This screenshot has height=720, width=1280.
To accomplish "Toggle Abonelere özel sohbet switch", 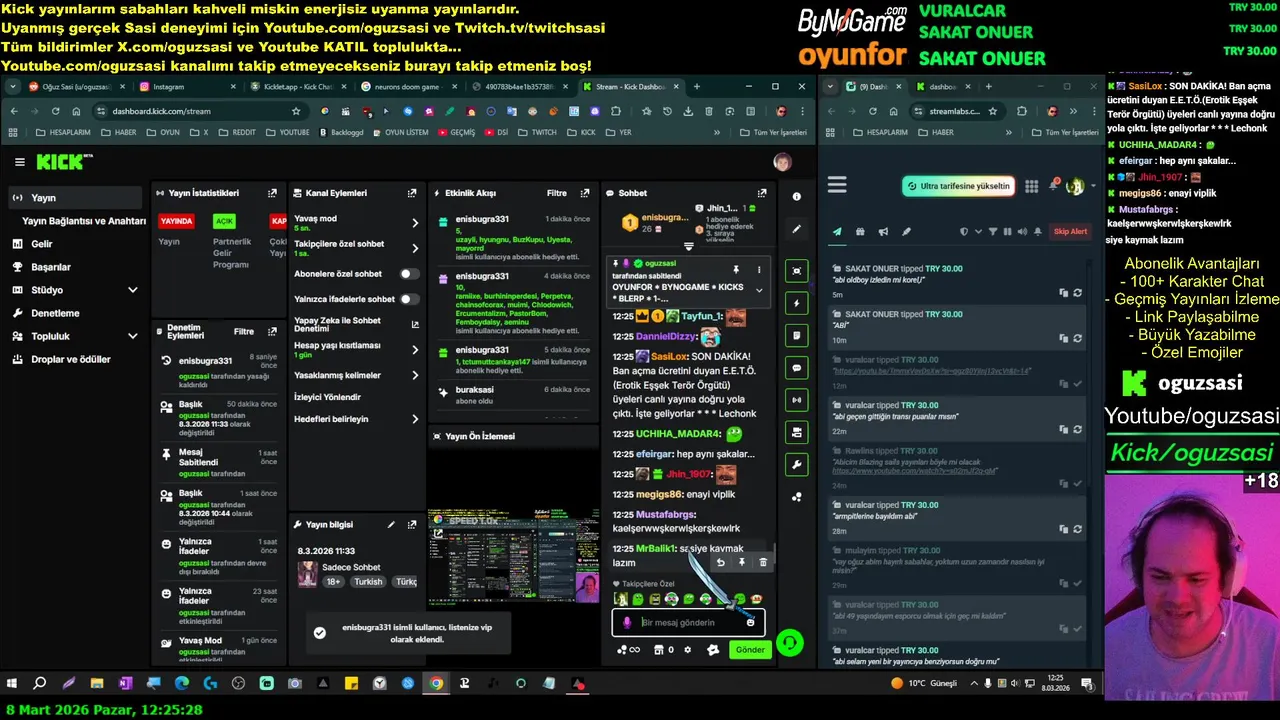I will tap(409, 274).
